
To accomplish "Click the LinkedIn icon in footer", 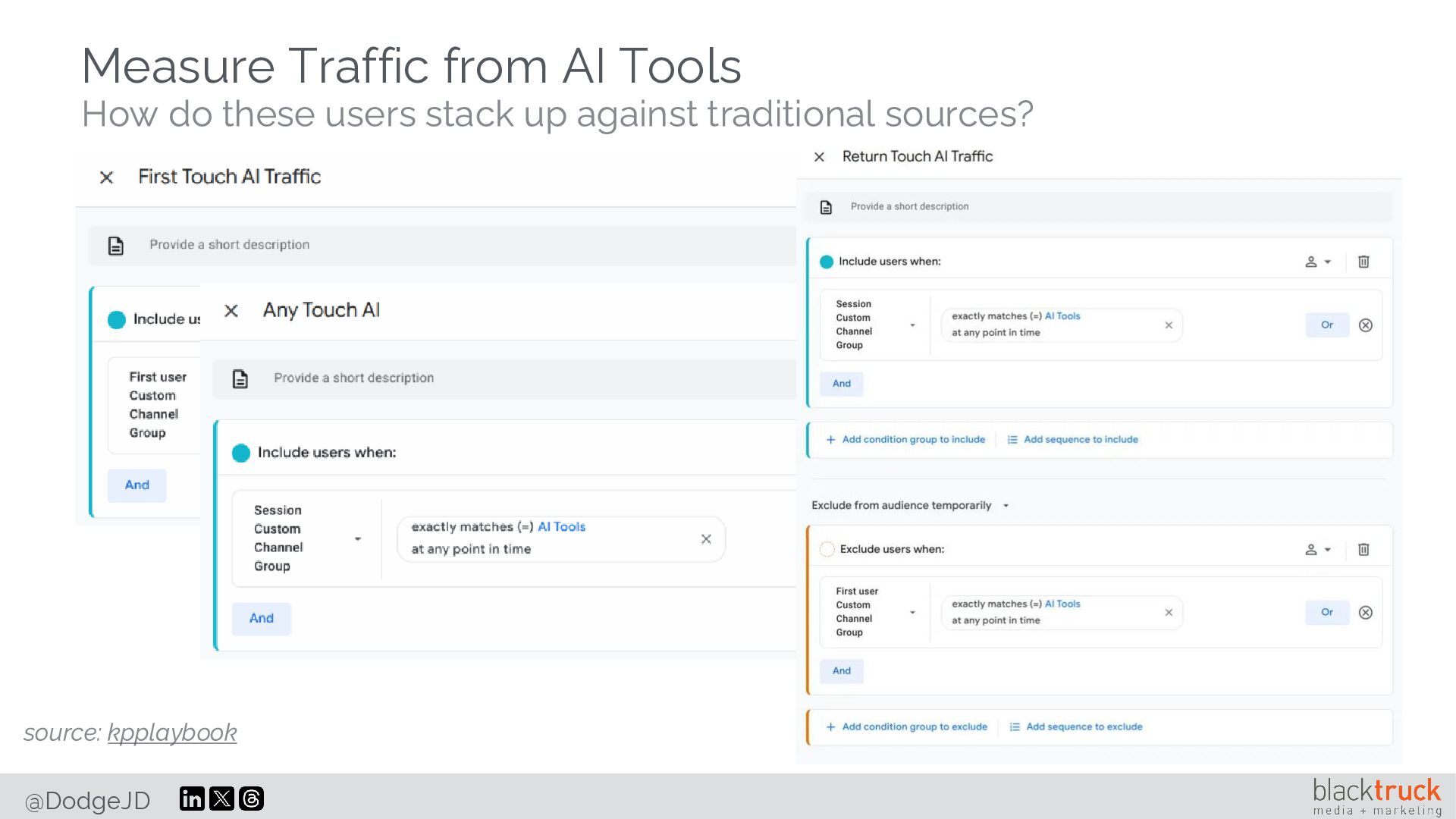I will pos(192,799).
